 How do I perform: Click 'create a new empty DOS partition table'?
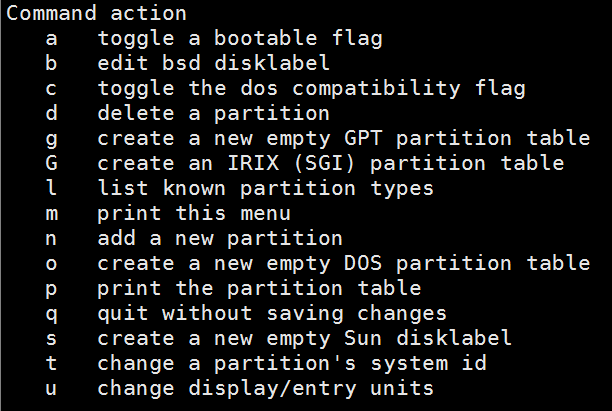tap(344, 263)
